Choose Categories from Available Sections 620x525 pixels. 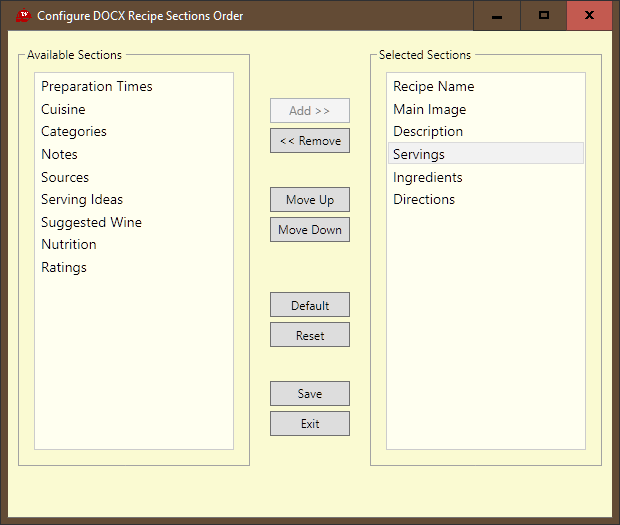[74, 132]
